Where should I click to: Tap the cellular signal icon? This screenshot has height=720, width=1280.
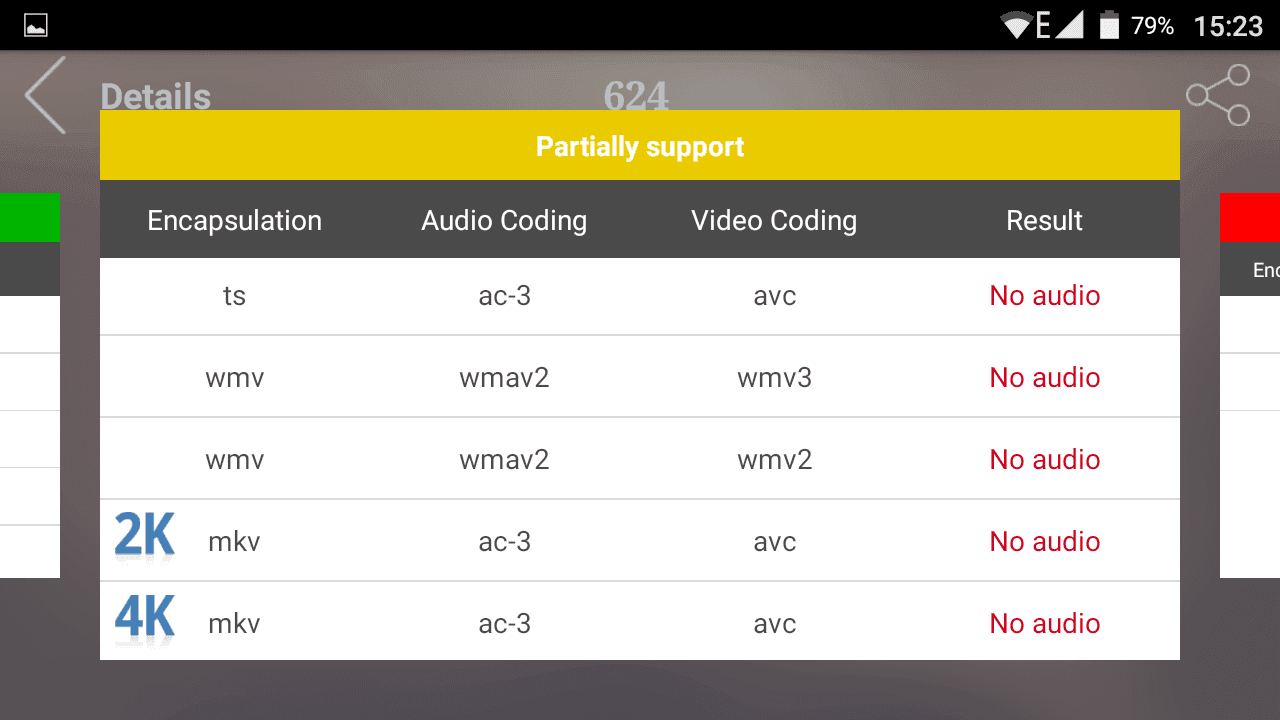point(1069,26)
